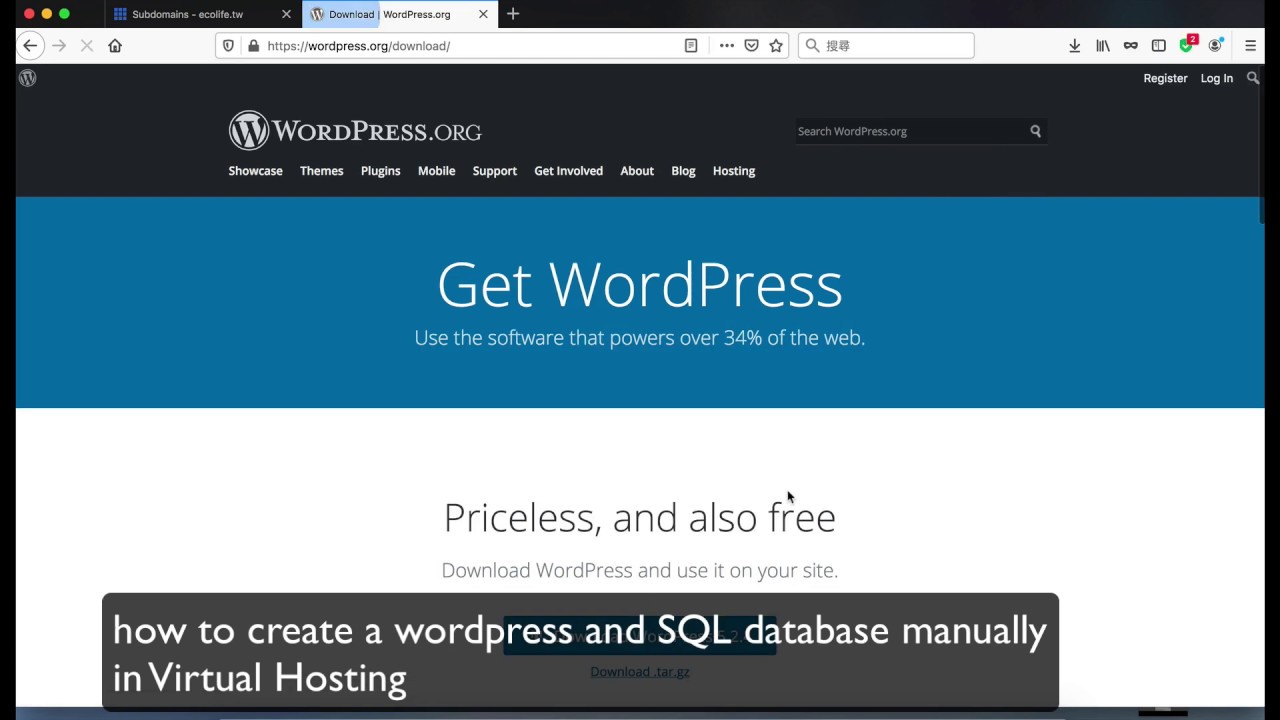Screen dimensions: 1280x720
Task: Open the About nav link
Action: pyautogui.click(x=636, y=171)
